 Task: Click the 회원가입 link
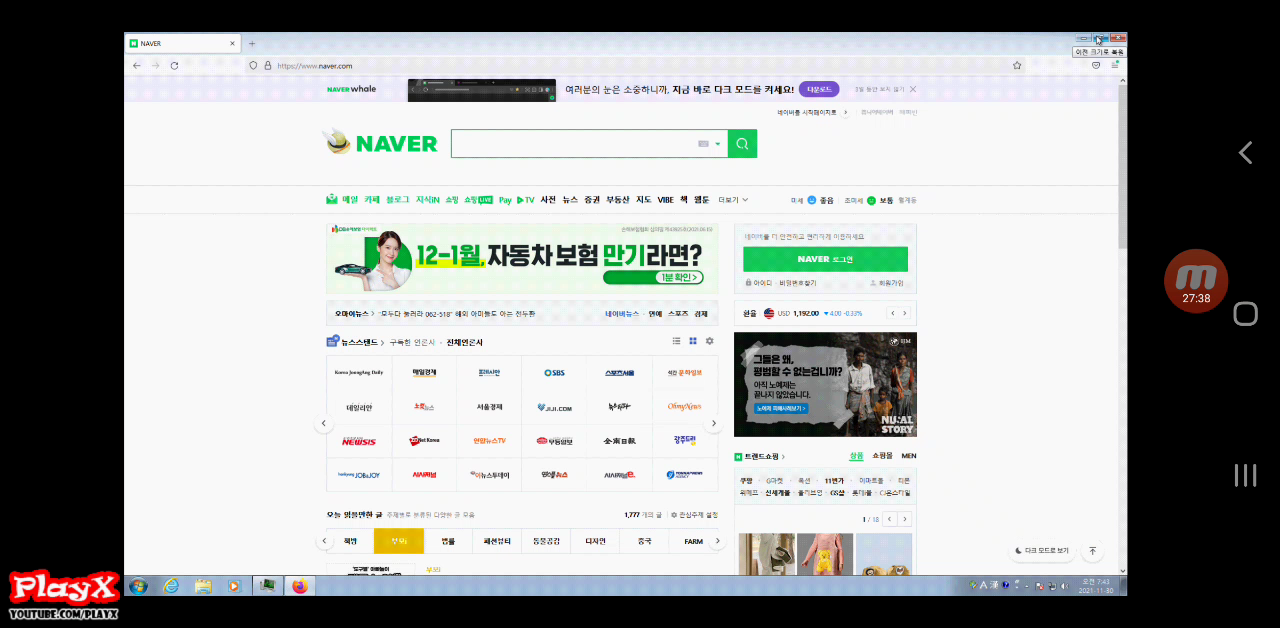[x=887, y=283]
